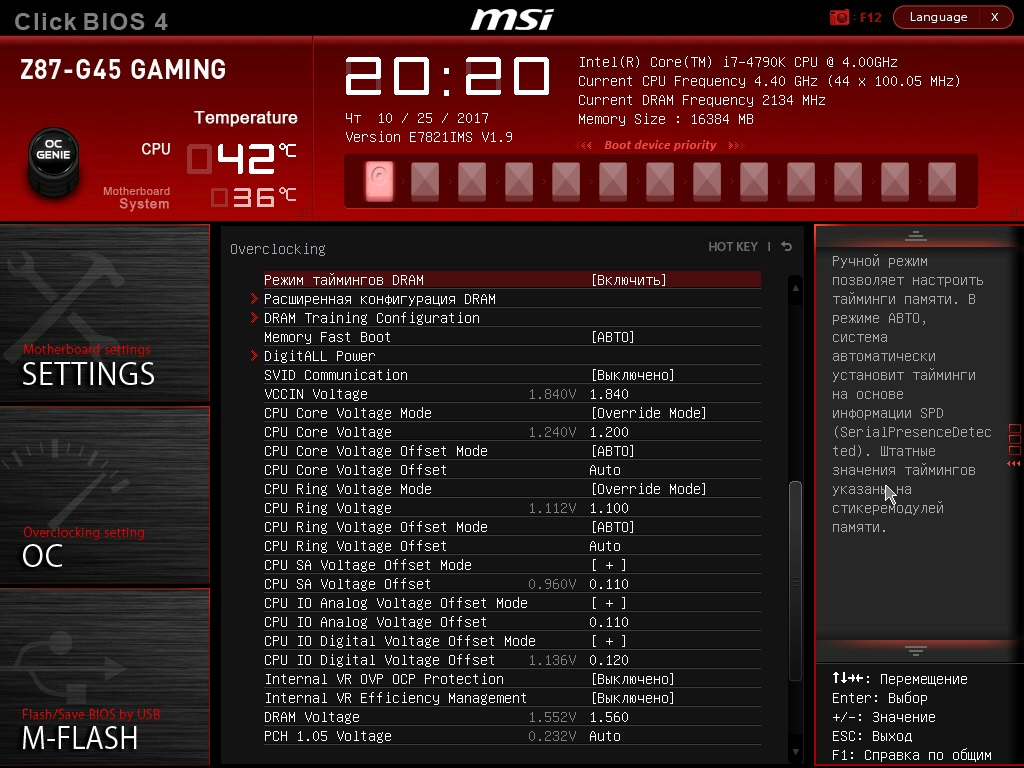Open the SETTINGS section

(x=104, y=313)
